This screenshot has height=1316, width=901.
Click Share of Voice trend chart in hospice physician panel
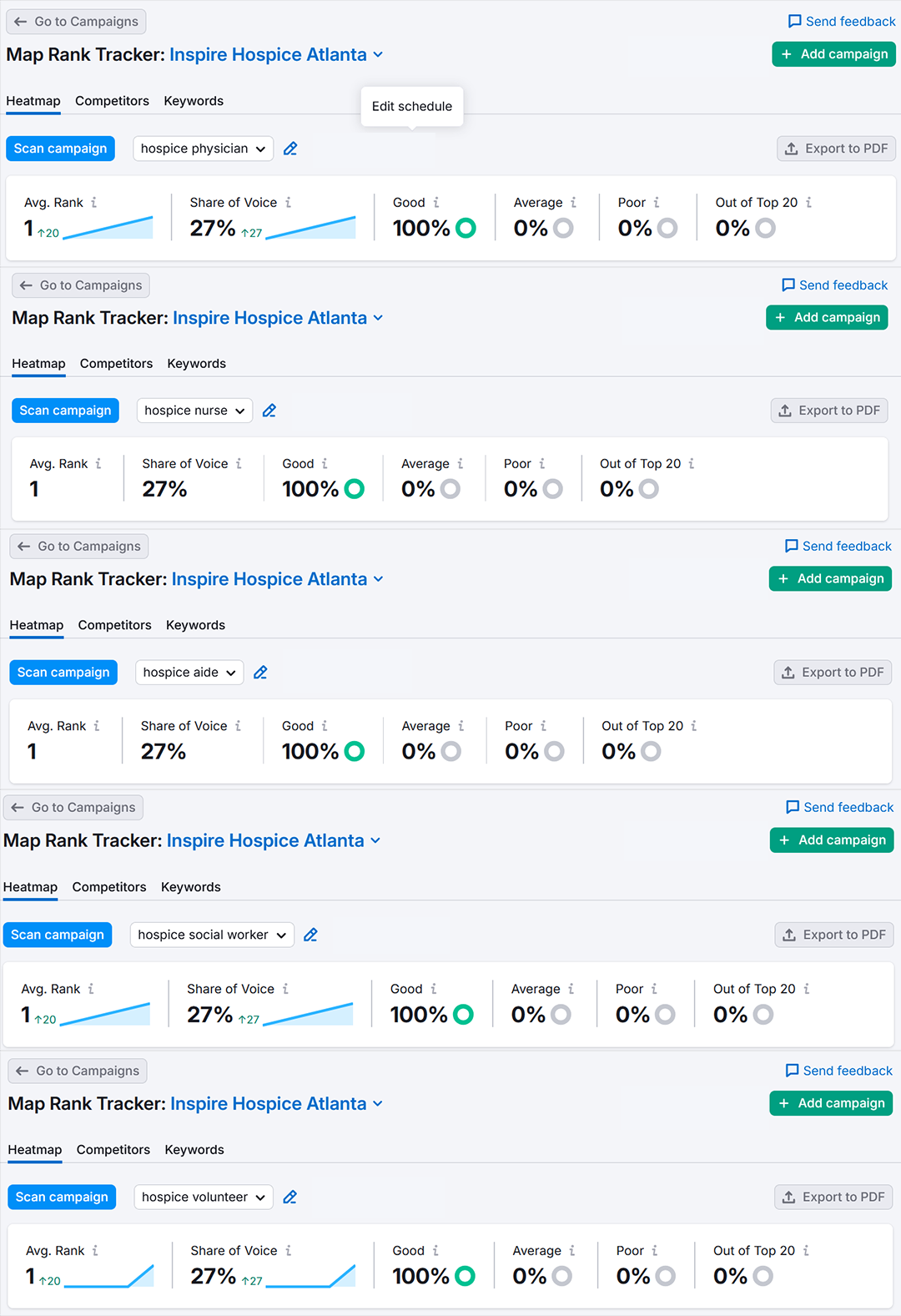(x=310, y=228)
